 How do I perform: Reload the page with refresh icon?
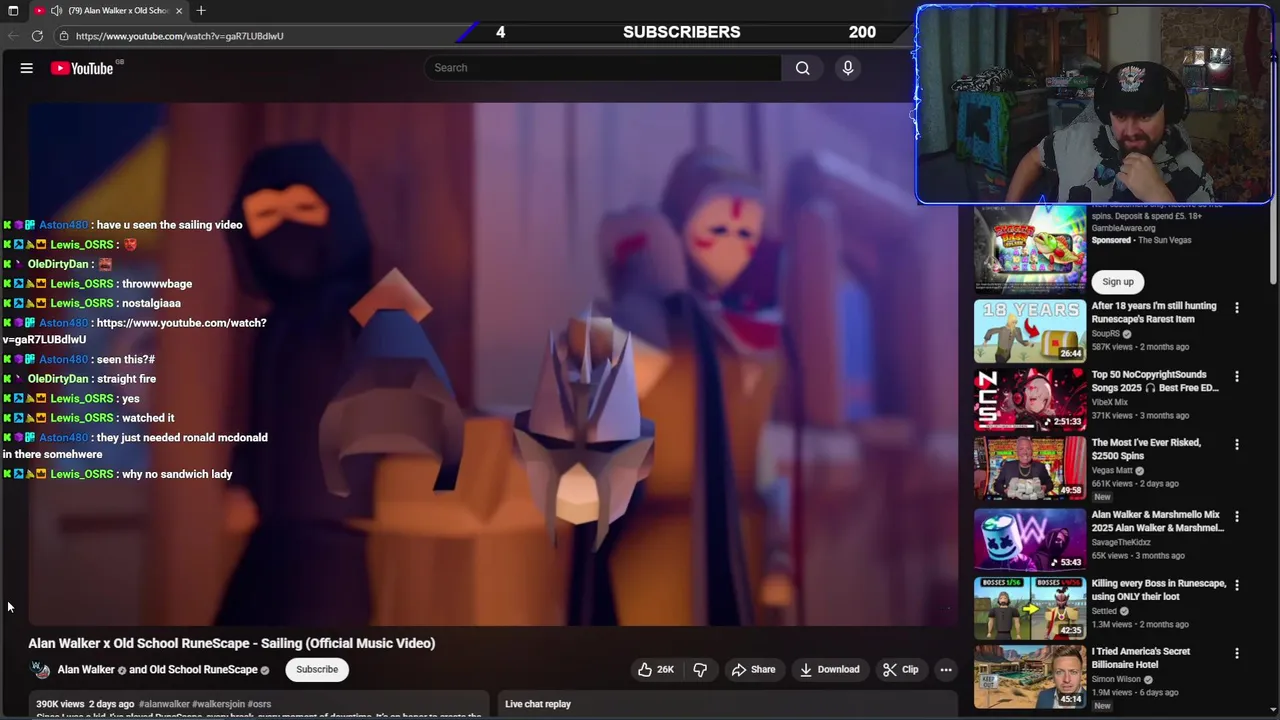click(37, 36)
